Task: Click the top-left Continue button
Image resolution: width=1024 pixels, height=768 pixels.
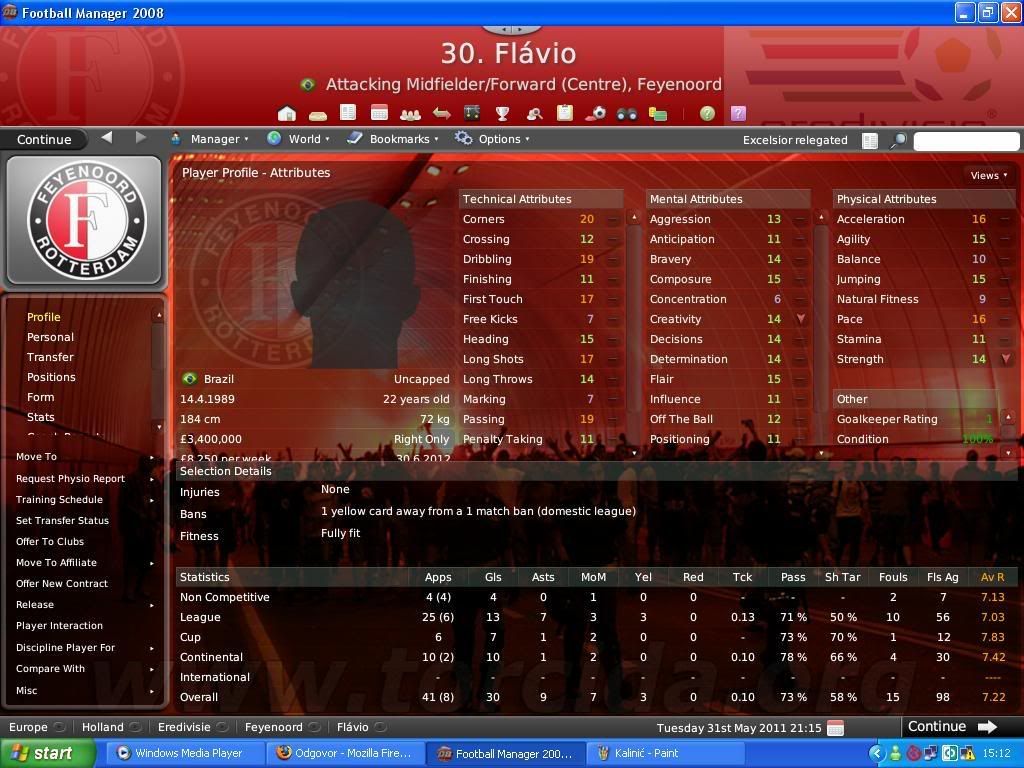Action: click(44, 139)
